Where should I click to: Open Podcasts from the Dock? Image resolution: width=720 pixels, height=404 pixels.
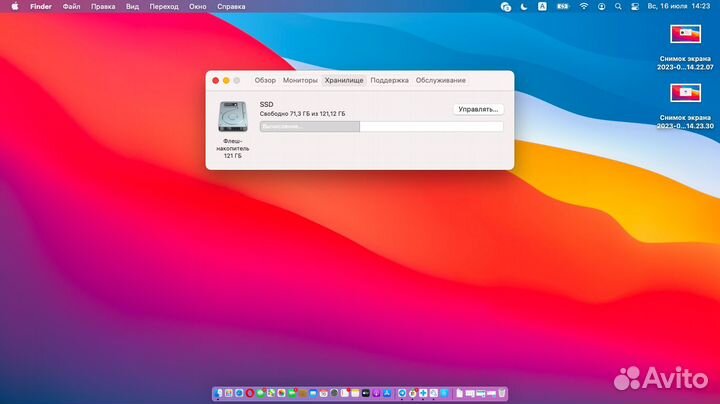pyautogui.click(x=376, y=393)
